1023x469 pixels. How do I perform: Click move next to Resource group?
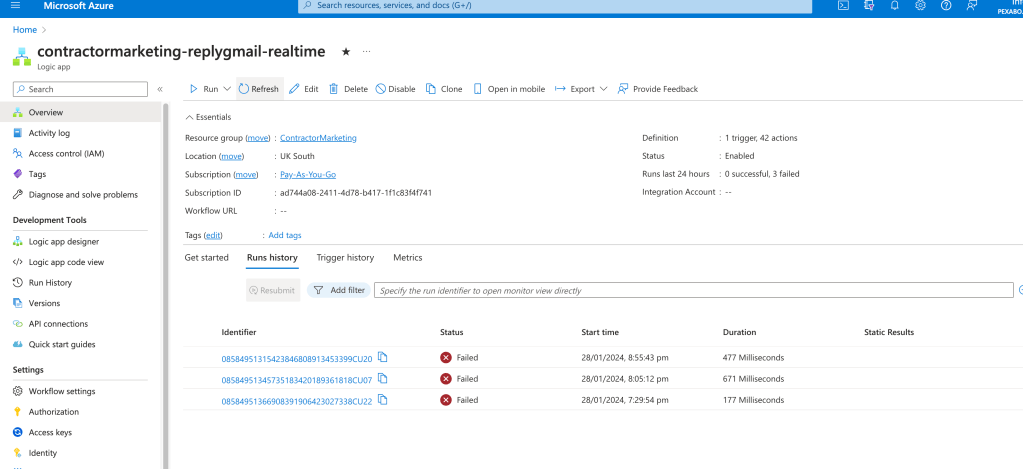click(258, 138)
